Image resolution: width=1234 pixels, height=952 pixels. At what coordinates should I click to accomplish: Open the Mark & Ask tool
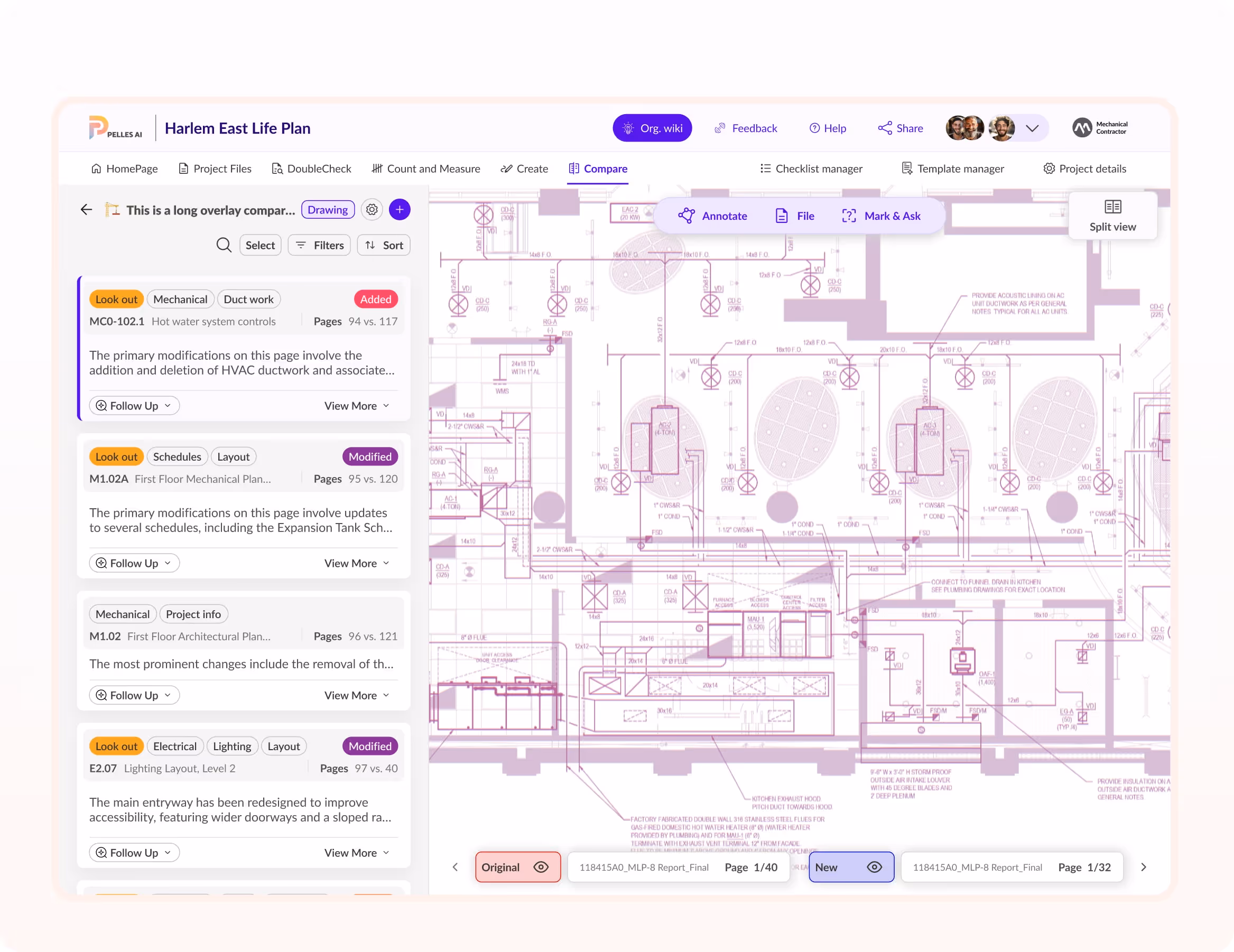click(882, 216)
